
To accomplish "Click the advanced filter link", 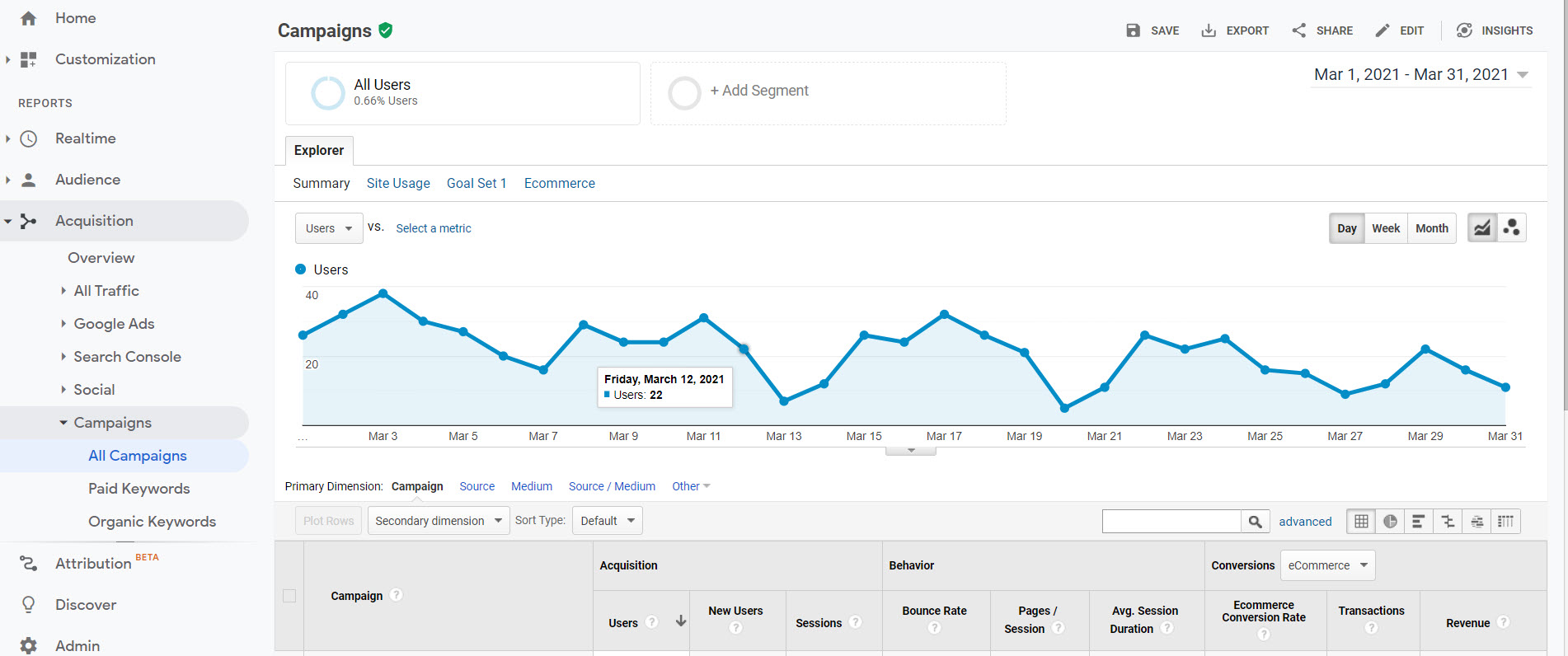I will click(x=1305, y=521).
